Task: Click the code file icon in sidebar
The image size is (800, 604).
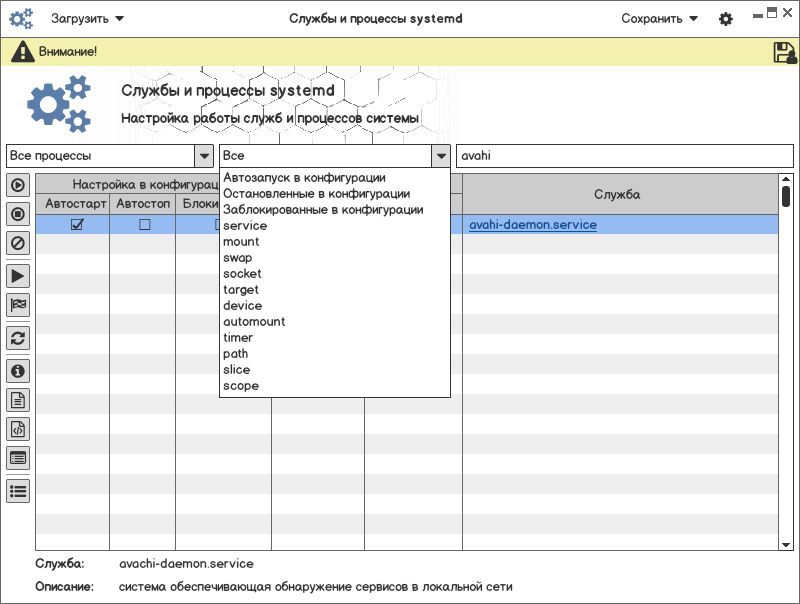Action: point(18,429)
